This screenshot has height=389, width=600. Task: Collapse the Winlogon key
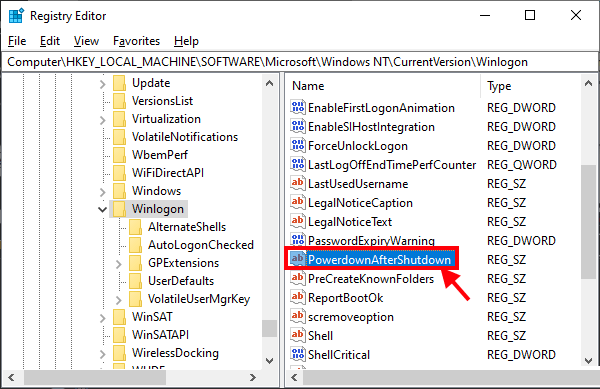102,210
